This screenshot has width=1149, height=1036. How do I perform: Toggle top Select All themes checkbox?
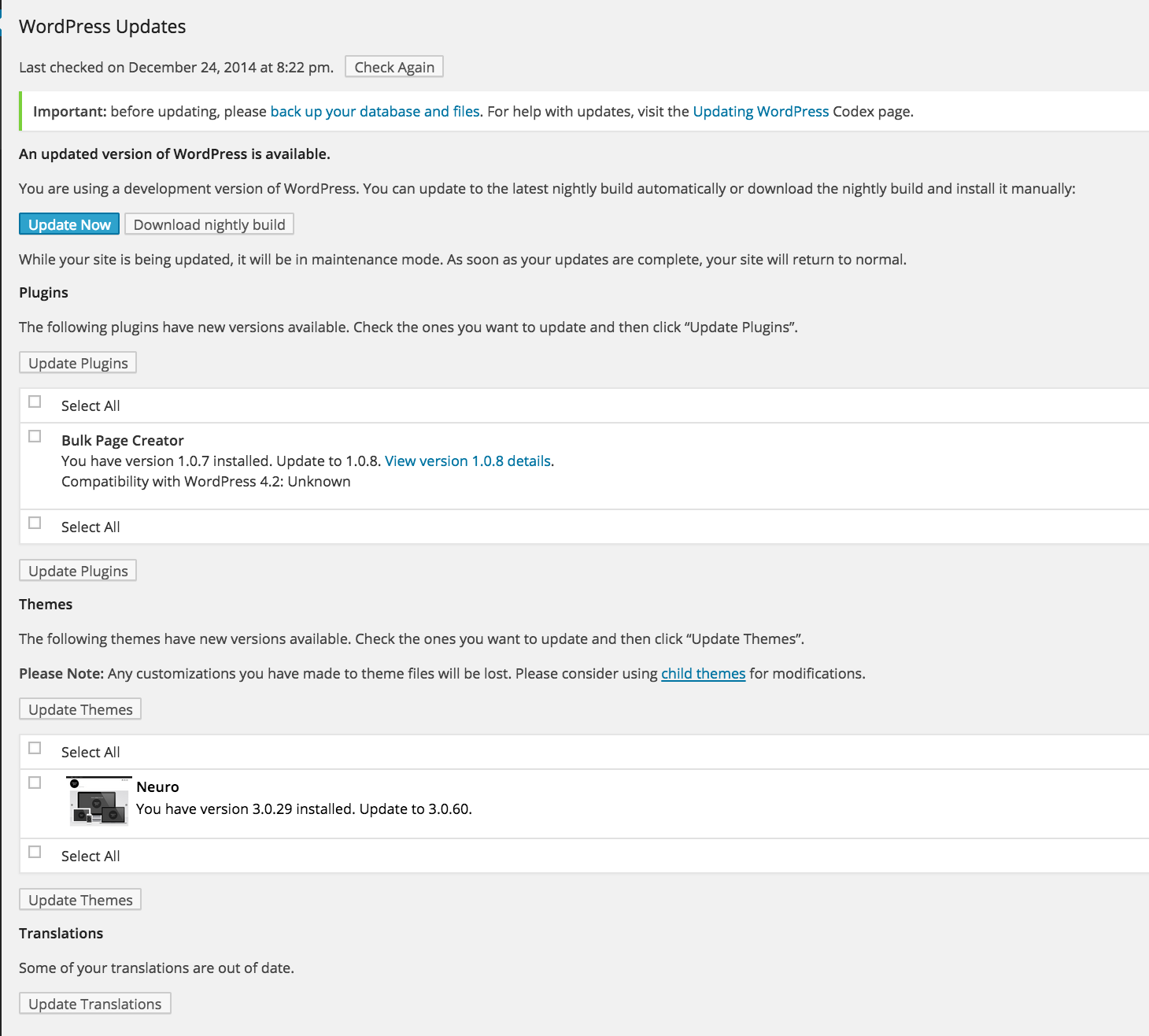[x=35, y=748]
